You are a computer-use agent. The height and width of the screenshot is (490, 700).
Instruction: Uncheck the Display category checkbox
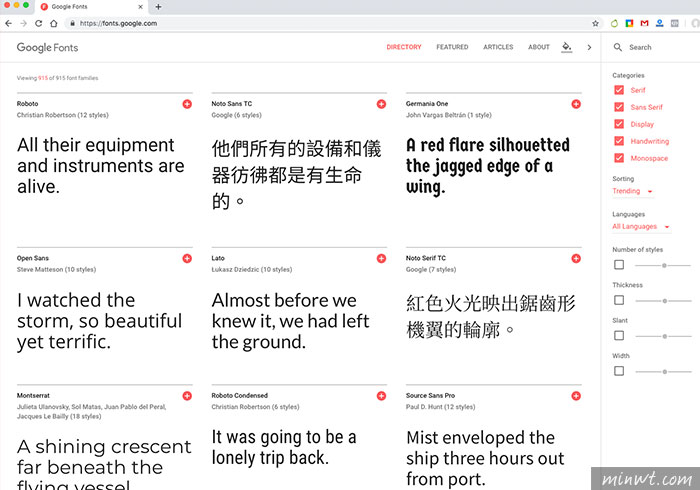click(619, 124)
